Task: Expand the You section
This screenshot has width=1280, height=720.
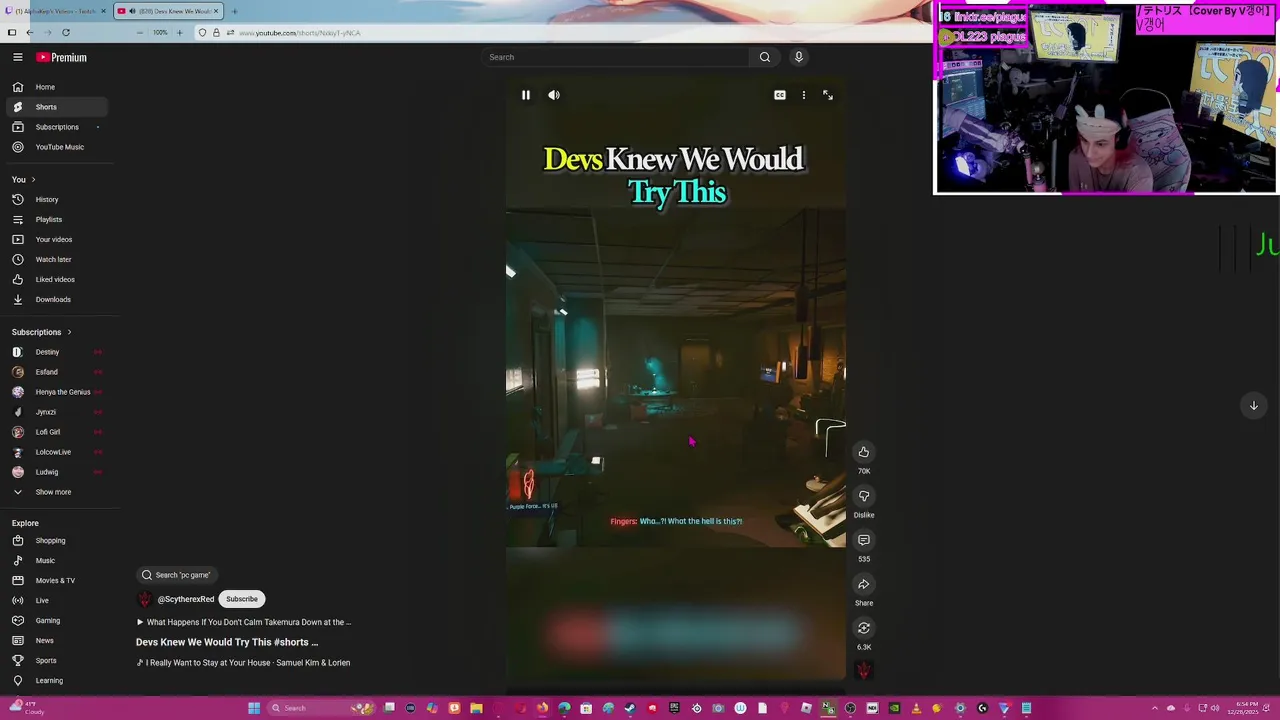Action: [24, 179]
